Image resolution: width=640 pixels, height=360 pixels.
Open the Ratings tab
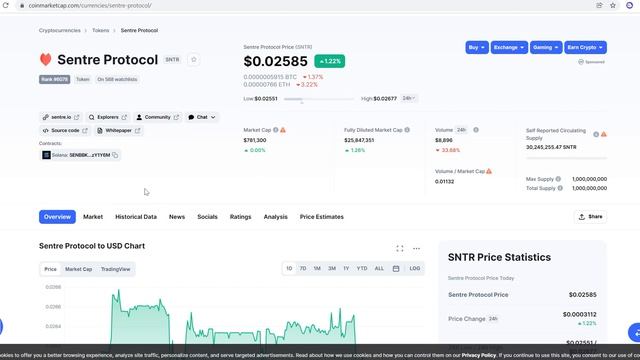pos(240,217)
